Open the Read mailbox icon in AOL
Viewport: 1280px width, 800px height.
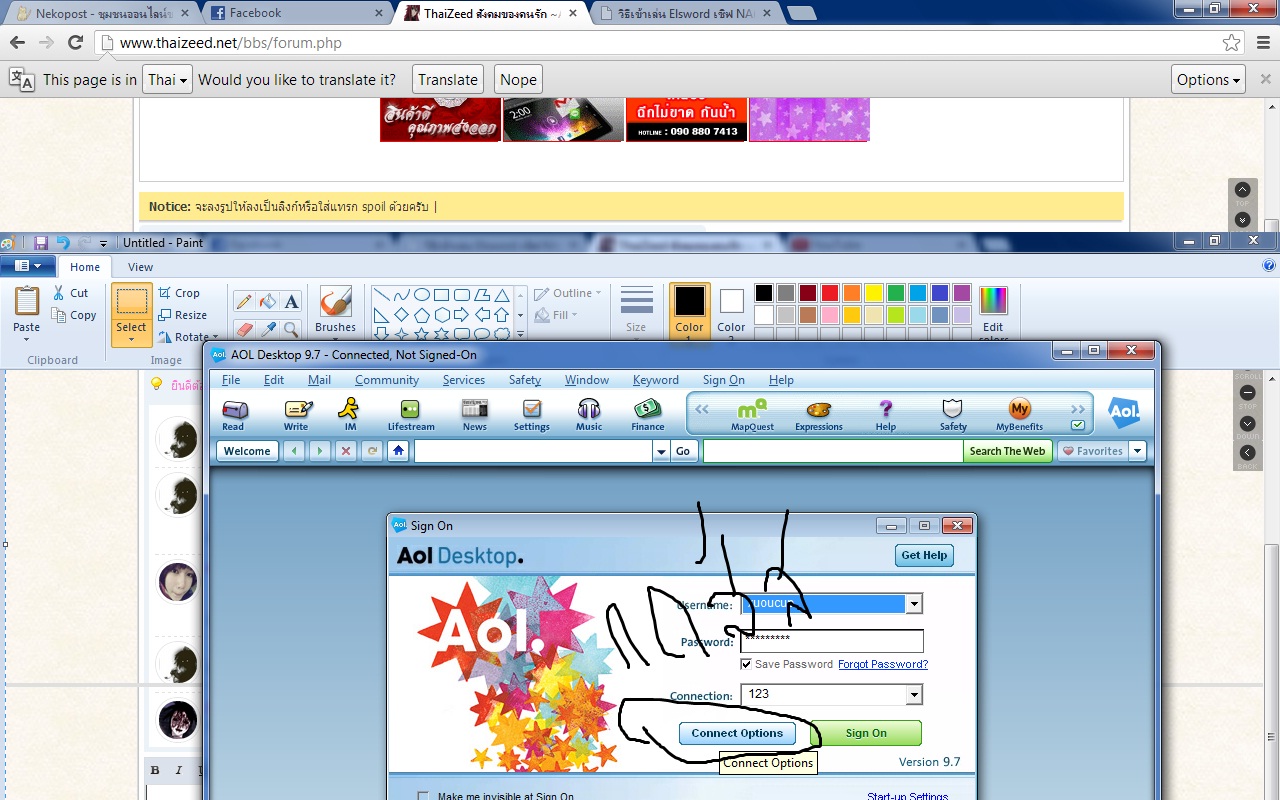(x=234, y=414)
